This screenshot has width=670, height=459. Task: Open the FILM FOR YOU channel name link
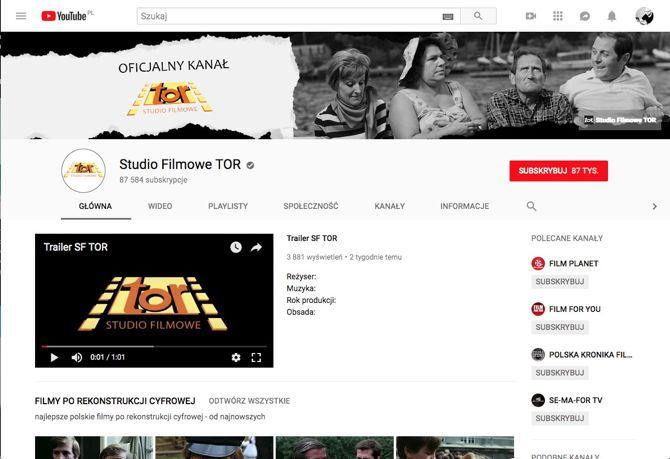(575, 309)
